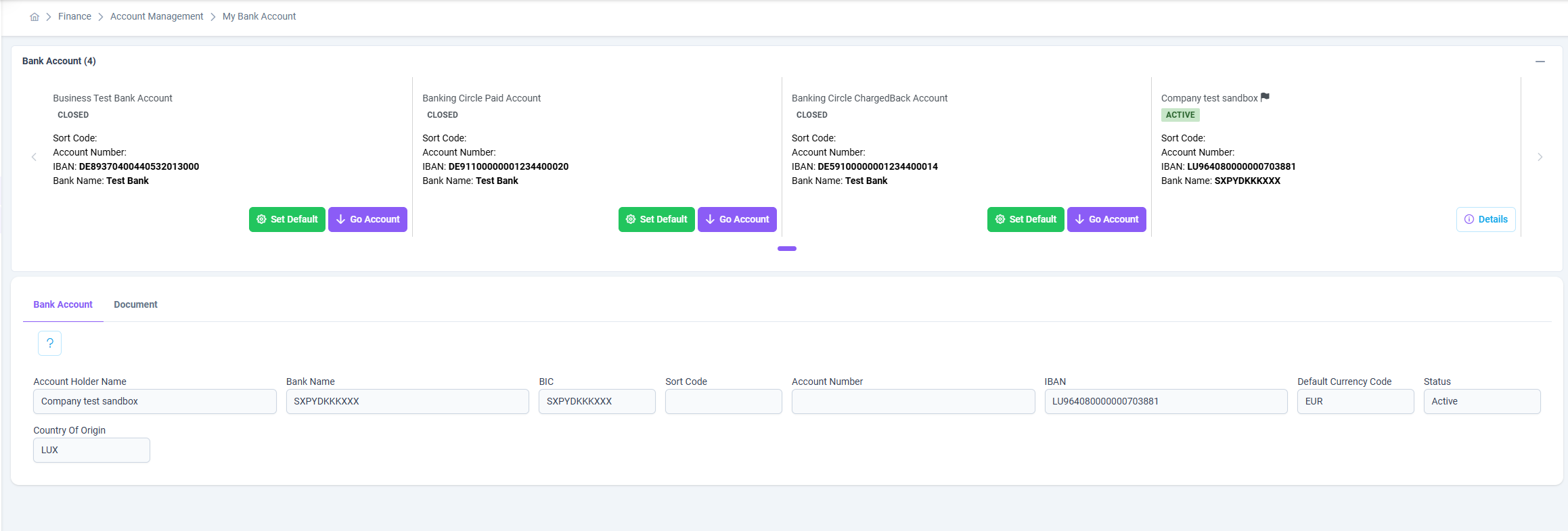Set Banking Circle ChargedBack Account as default

pyautogui.click(x=1026, y=219)
